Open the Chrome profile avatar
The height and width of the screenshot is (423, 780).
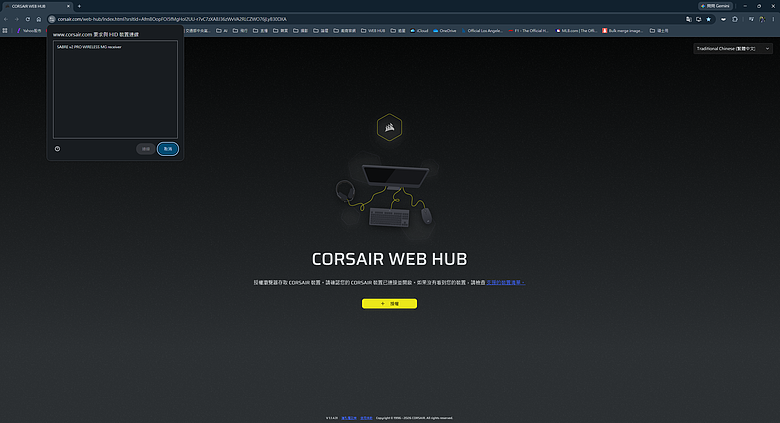click(762, 19)
